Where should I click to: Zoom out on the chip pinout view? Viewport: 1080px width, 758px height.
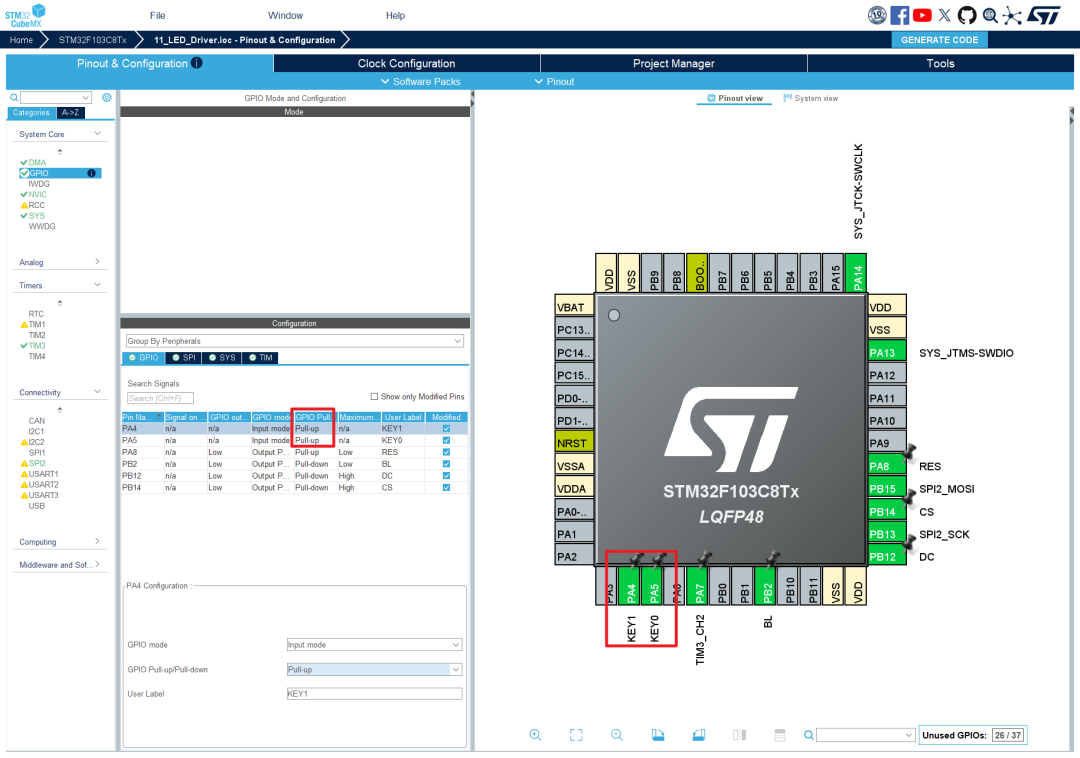click(x=616, y=735)
